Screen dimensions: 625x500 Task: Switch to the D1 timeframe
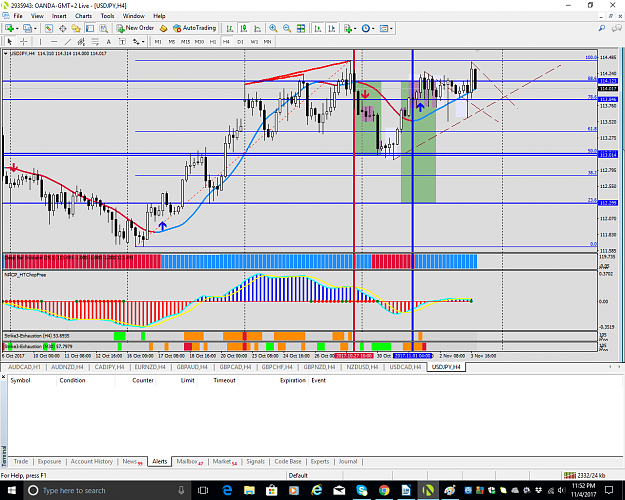(x=240, y=41)
